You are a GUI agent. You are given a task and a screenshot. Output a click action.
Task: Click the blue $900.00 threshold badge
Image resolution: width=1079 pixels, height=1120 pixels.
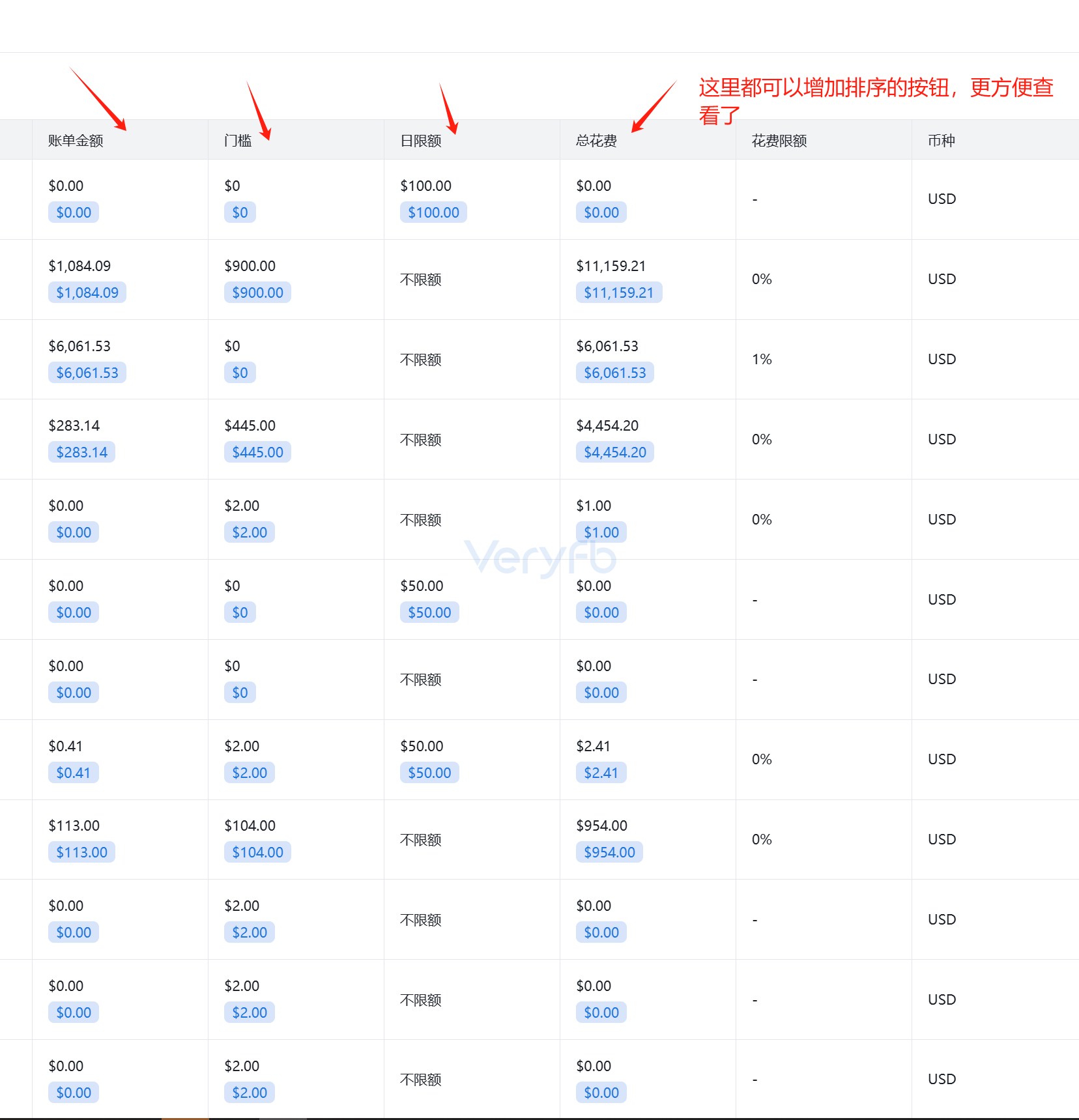point(257,293)
